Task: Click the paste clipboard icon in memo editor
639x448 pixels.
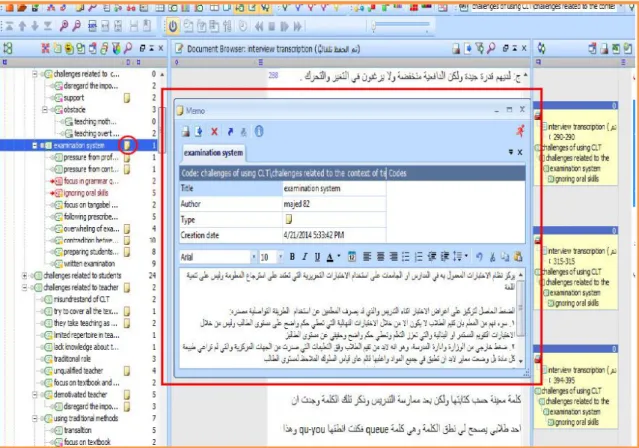Action: [518, 257]
